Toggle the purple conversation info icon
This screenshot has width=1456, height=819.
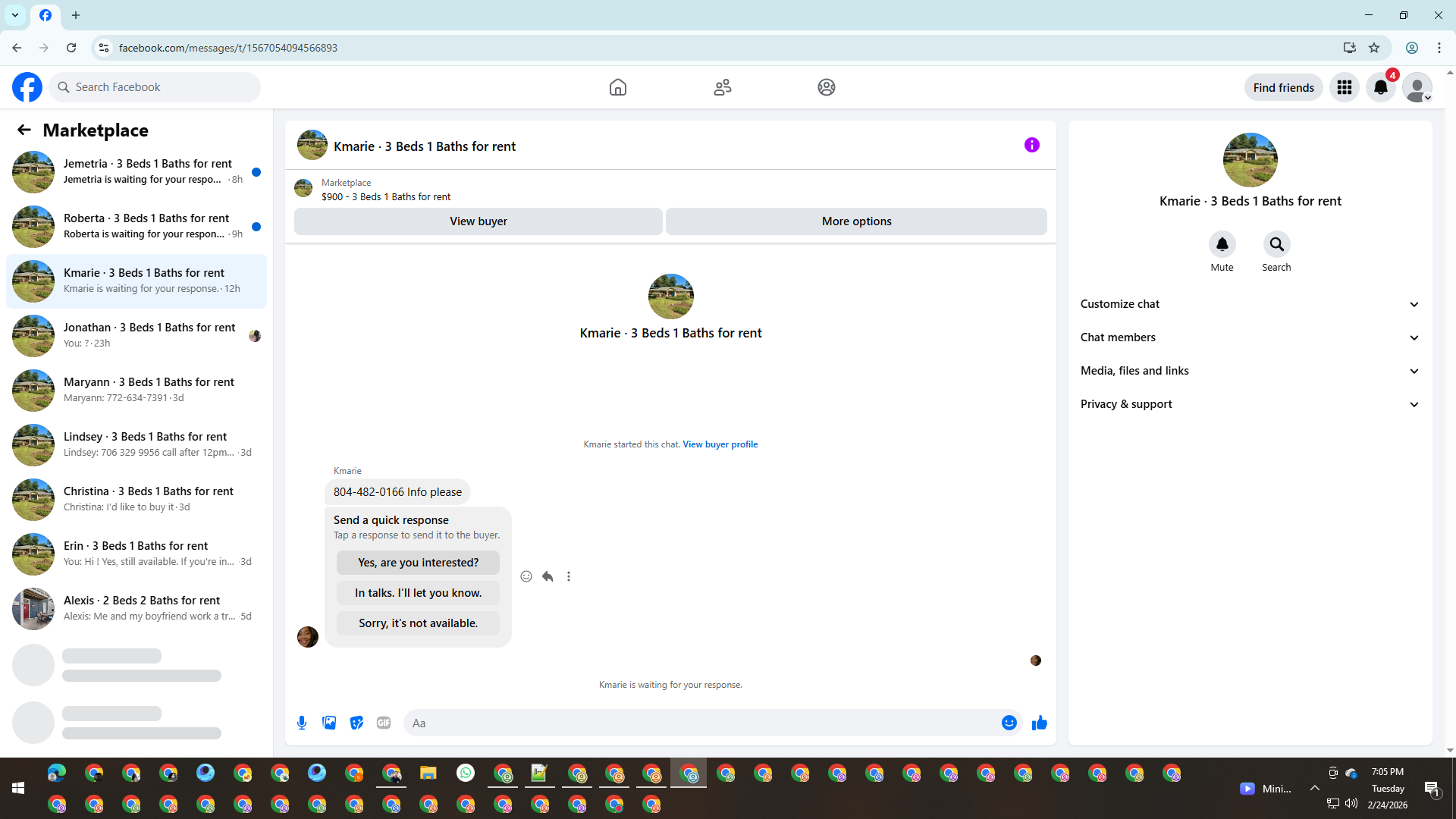pos(1031,145)
